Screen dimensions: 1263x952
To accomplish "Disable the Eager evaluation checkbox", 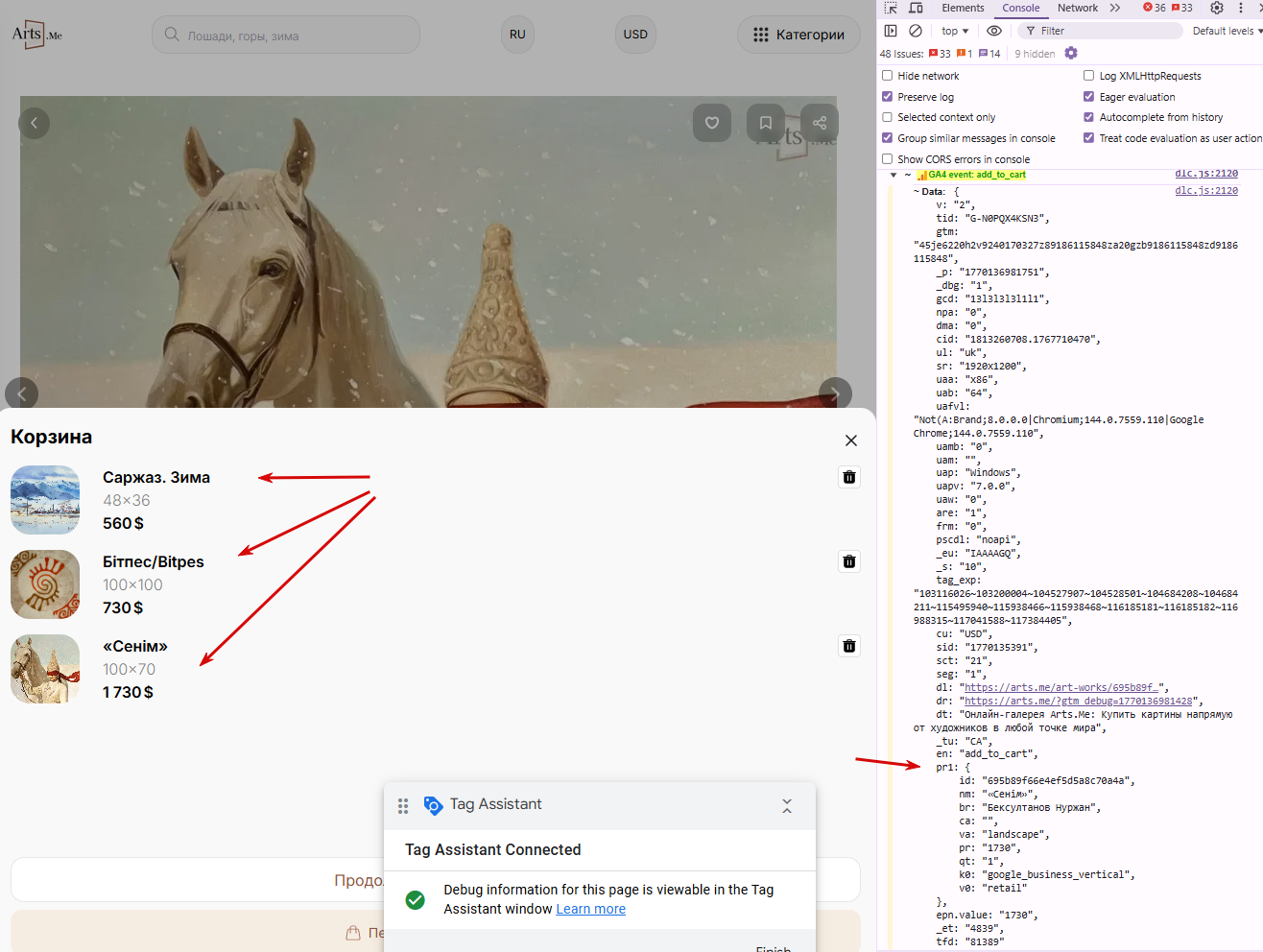I will tap(1089, 97).
